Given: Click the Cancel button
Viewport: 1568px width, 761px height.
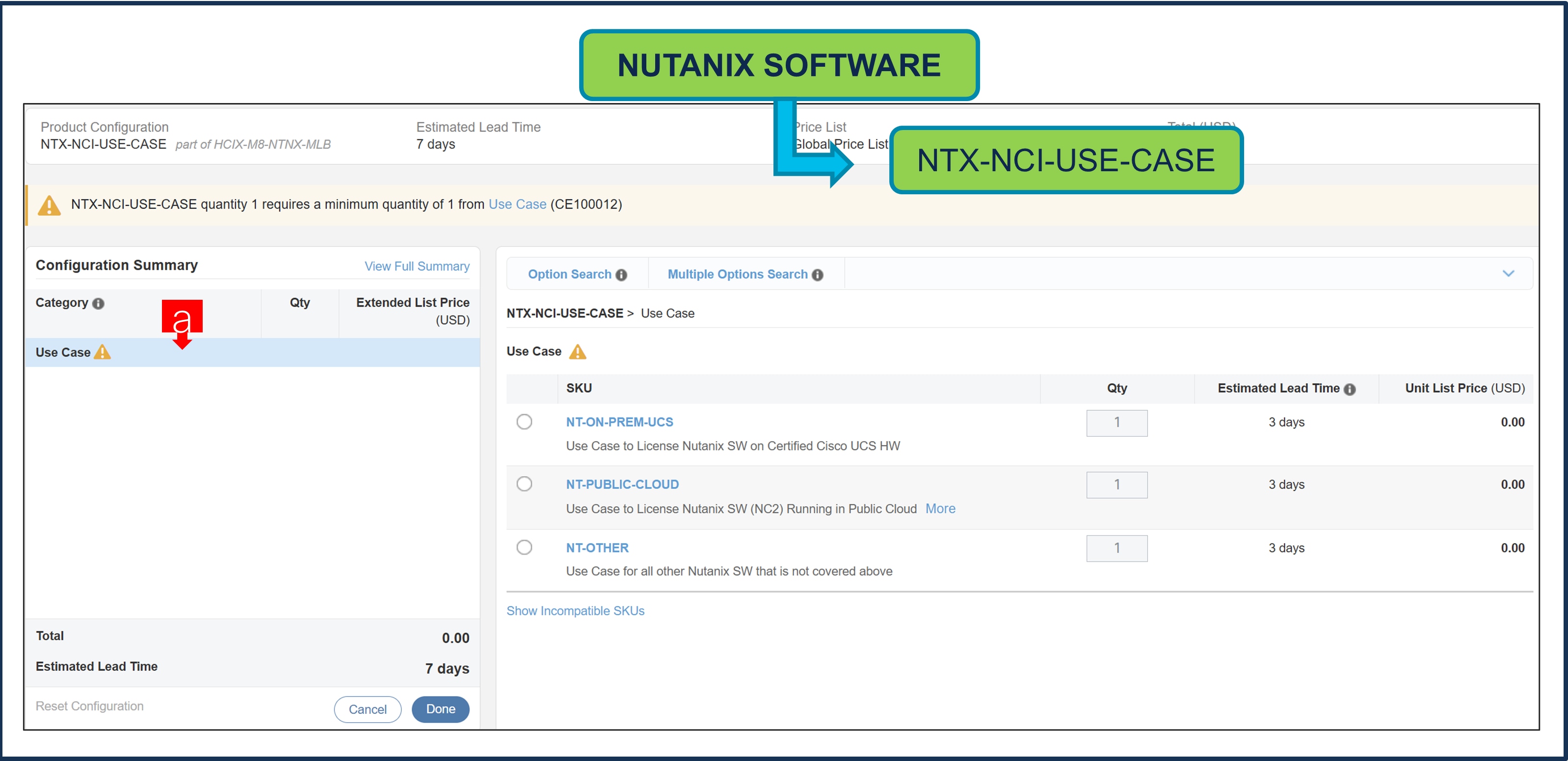Looking at the screenshot, I should tap(368, 709).
